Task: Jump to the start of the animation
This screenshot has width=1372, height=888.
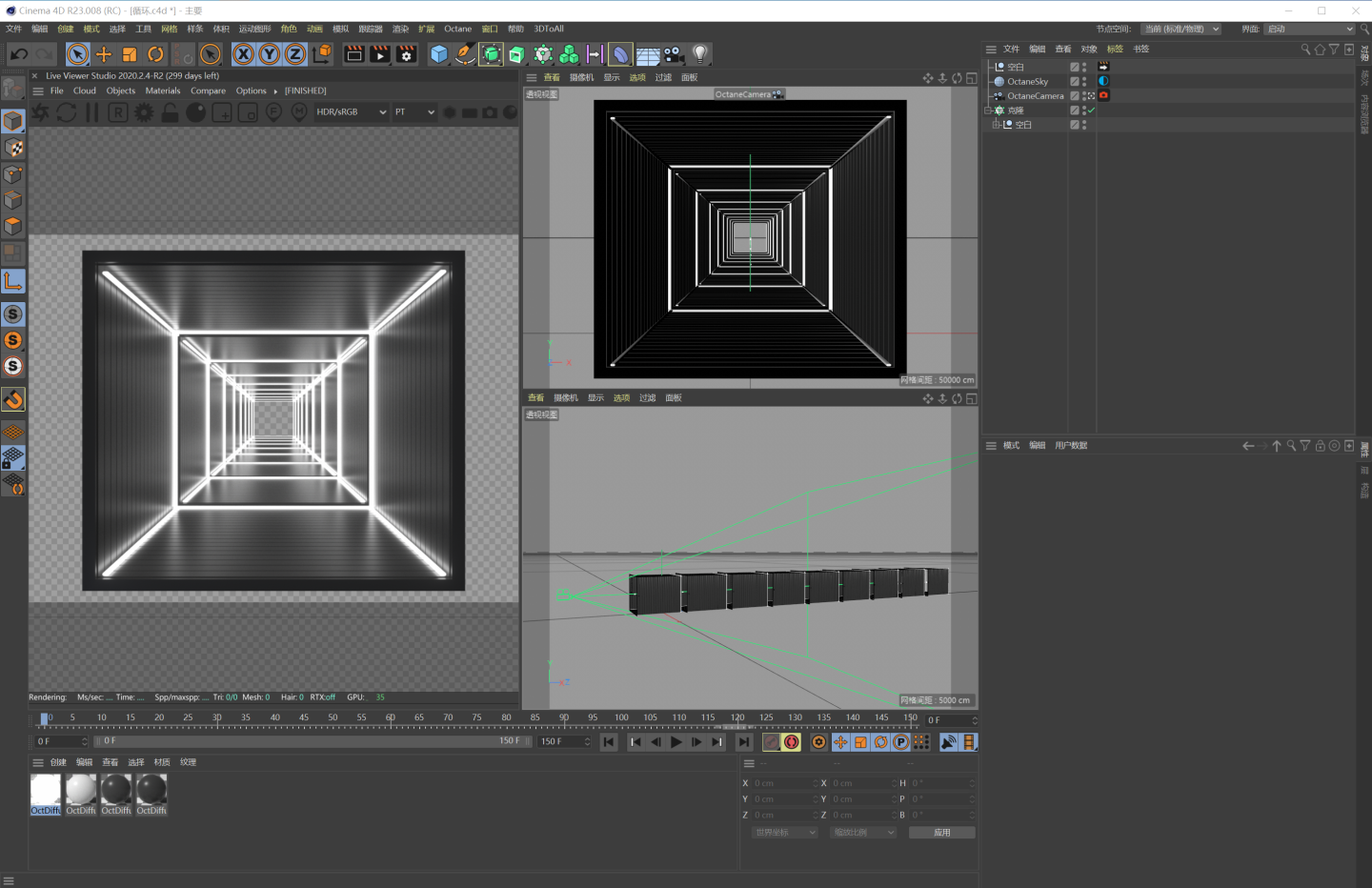Action: [x=609, y=742]
